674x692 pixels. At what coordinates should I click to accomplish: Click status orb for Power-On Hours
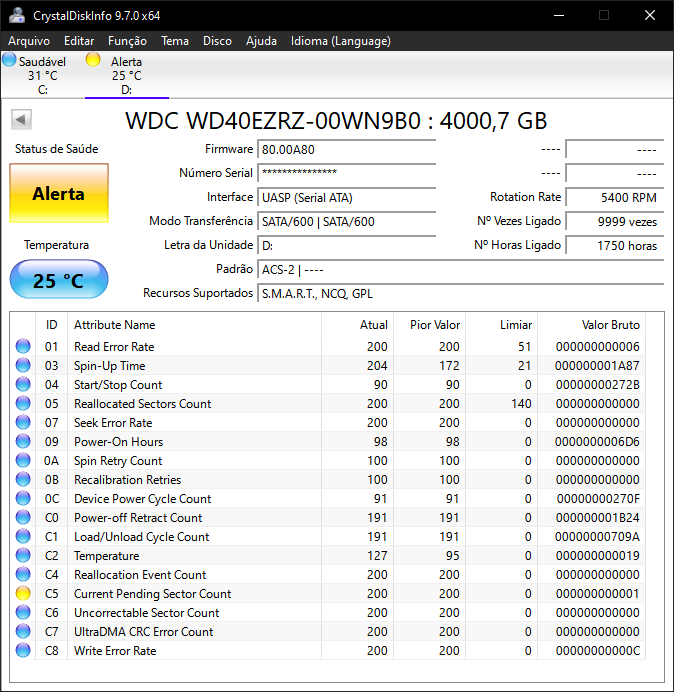(x=23, y=441)
